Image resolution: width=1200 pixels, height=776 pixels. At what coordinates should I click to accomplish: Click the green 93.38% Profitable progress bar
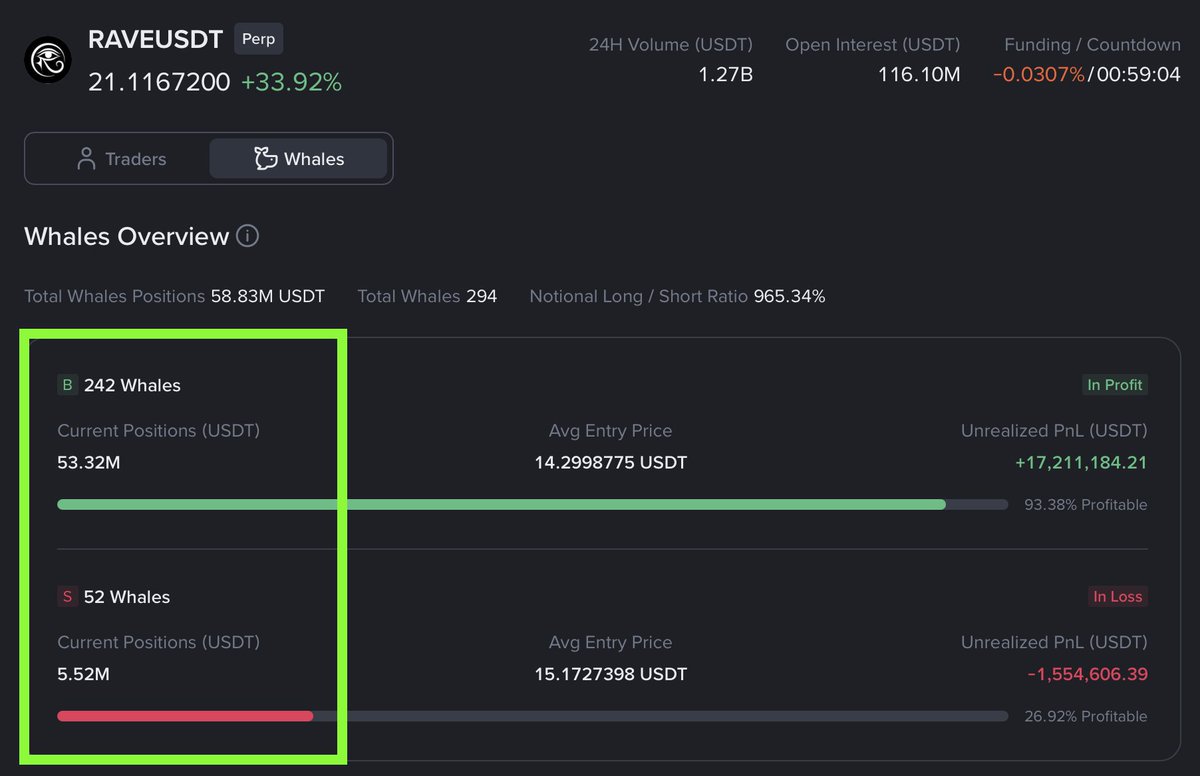pyautogui.click(x=500, y=504)
